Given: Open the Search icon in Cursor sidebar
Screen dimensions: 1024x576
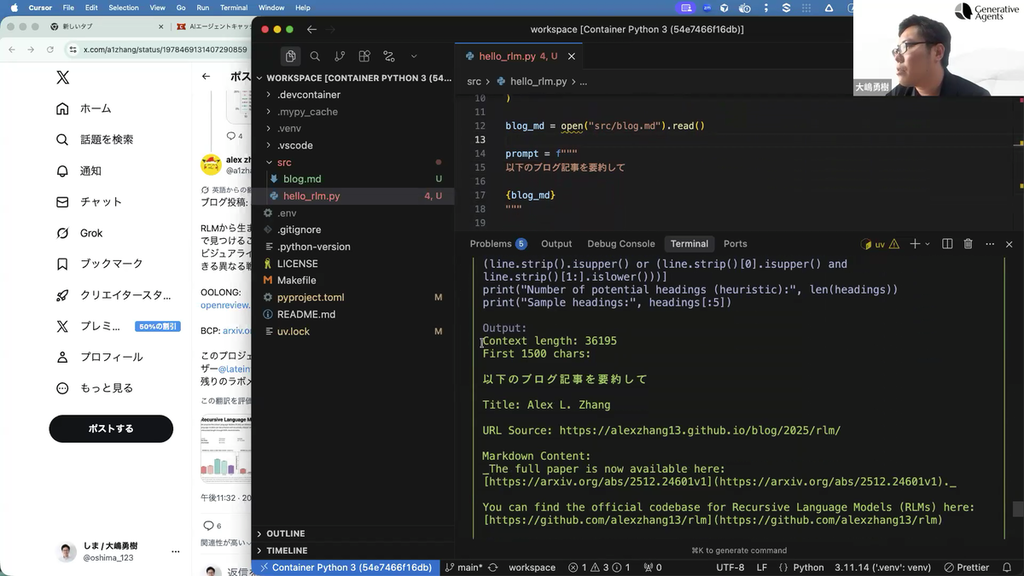Looking at the screenshot, I should [x=315, y=56].
